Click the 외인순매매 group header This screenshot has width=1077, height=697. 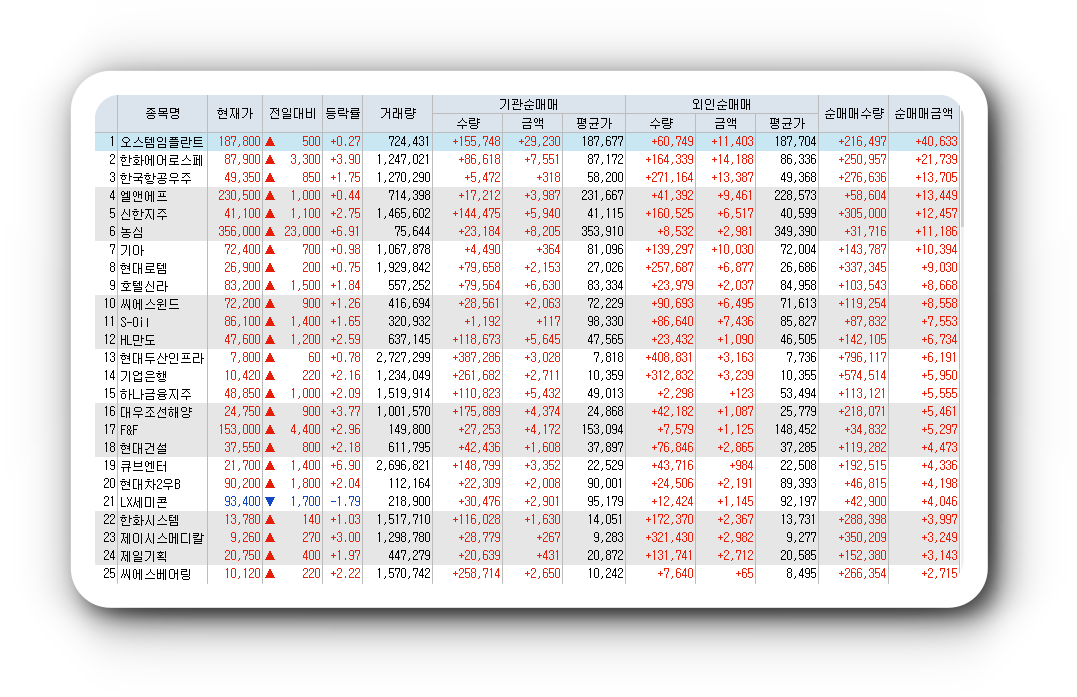pyautogui.click(x=721, y=104)
